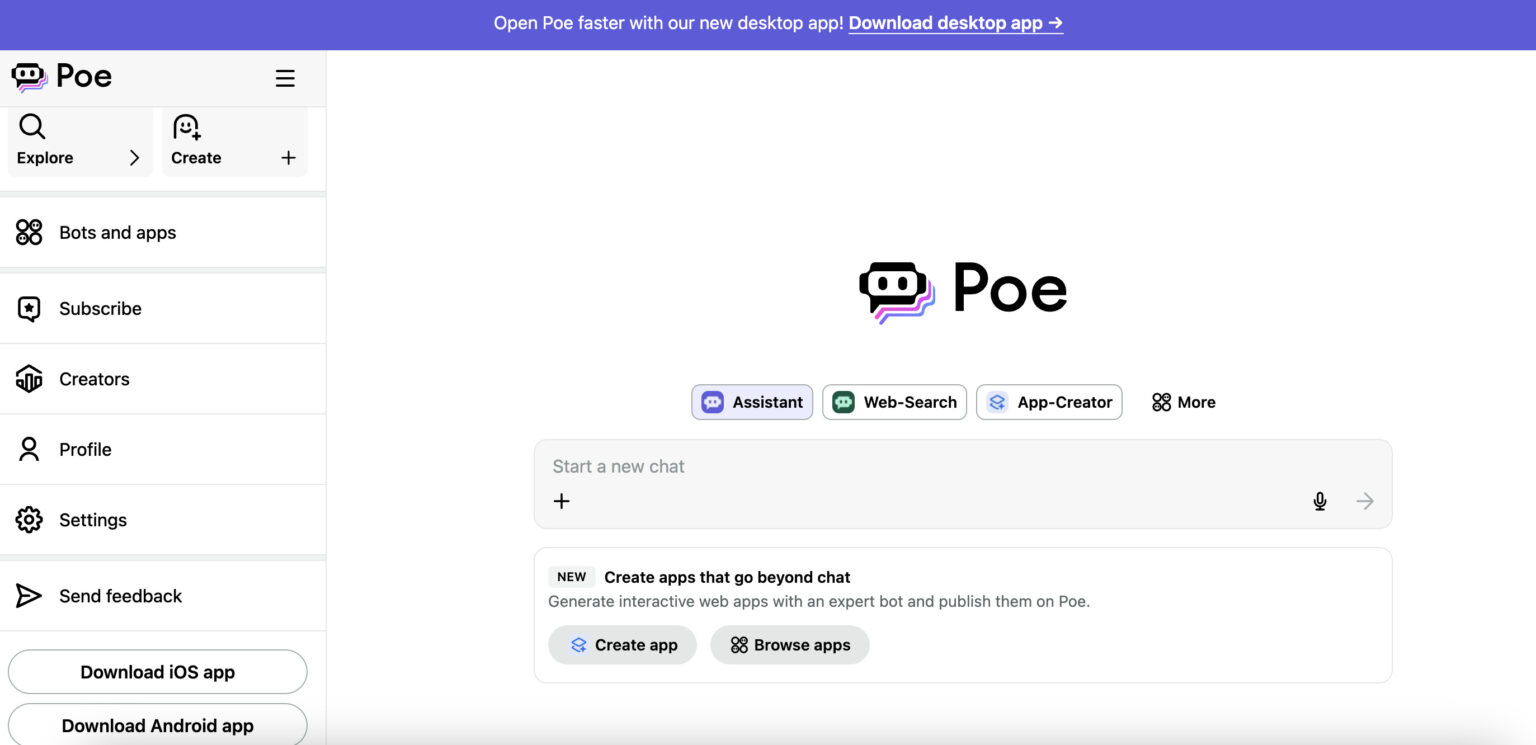Click the Explore magnifying glass icon

(x=32, y=126)
